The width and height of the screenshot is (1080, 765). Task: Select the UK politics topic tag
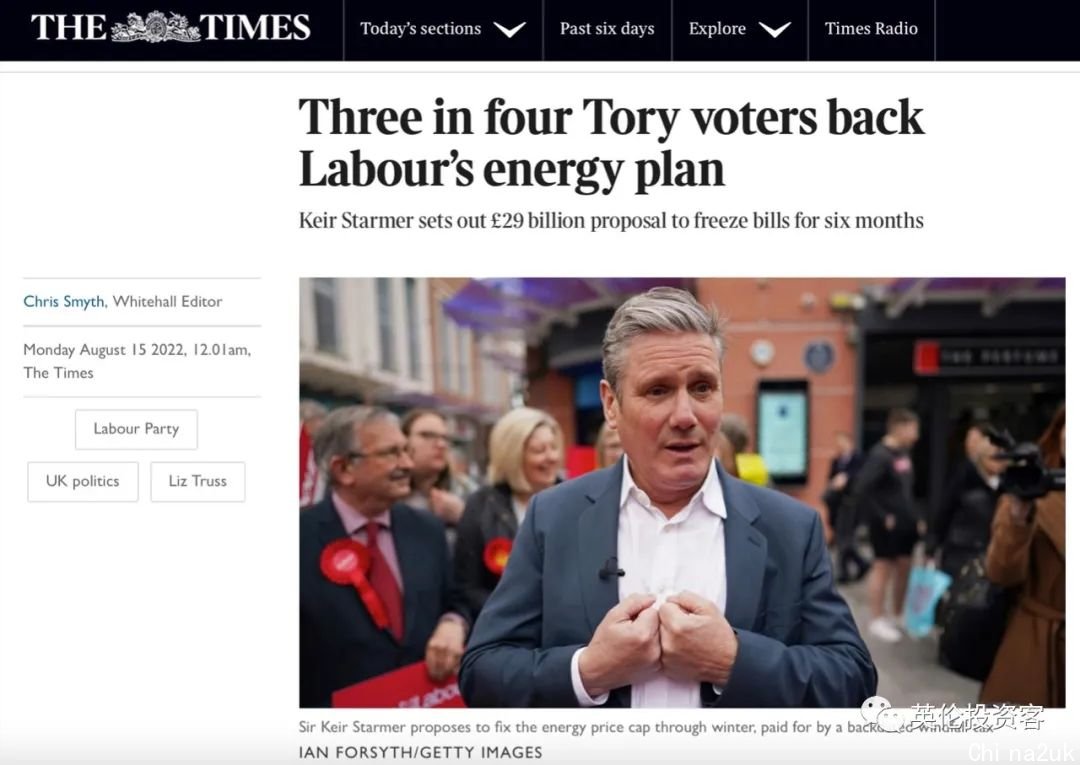pos(83,481)
